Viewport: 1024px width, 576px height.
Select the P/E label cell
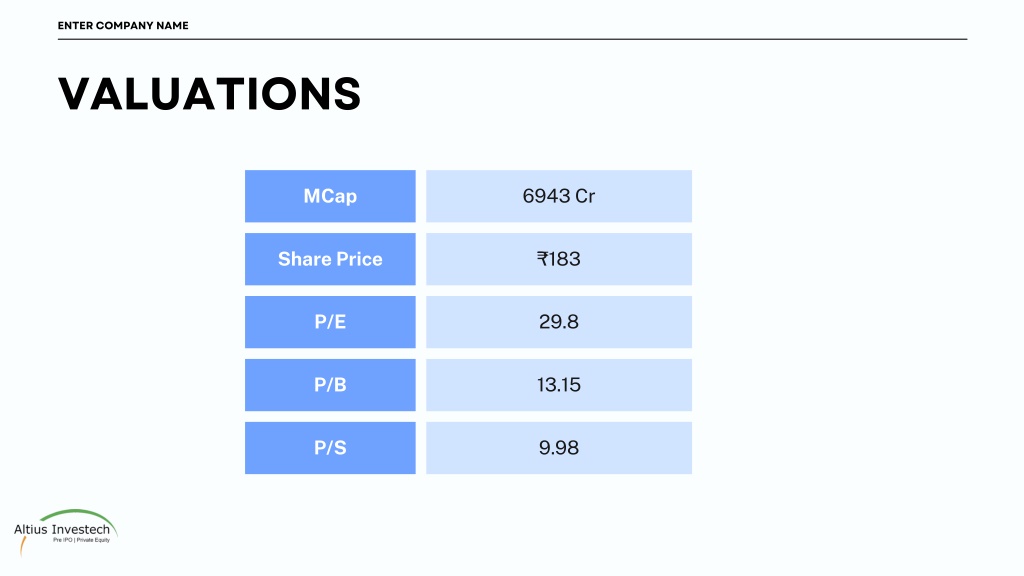[x=330, y=322]
